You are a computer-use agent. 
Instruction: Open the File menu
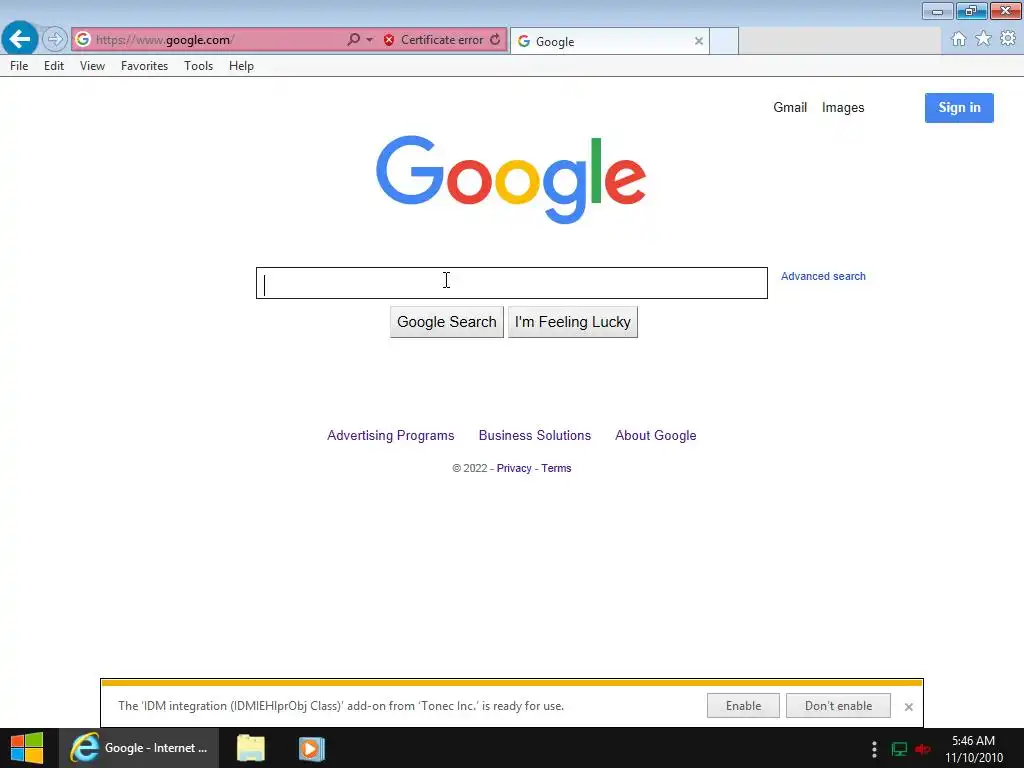[x=19, y=66]
